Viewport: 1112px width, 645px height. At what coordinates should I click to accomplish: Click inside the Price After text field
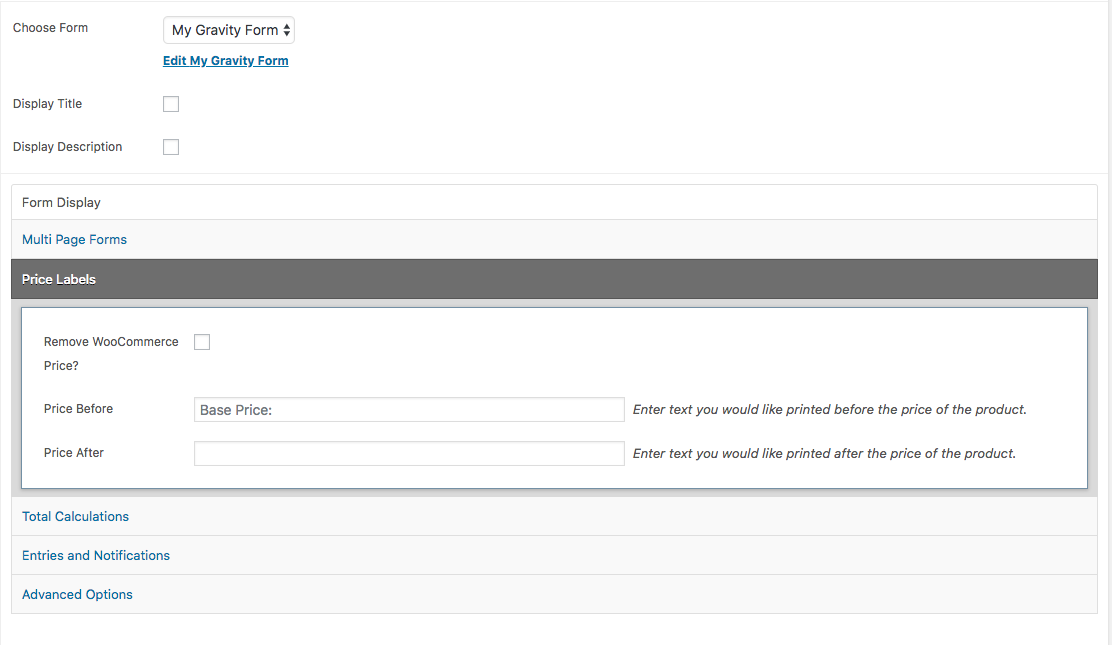[409, 453]
